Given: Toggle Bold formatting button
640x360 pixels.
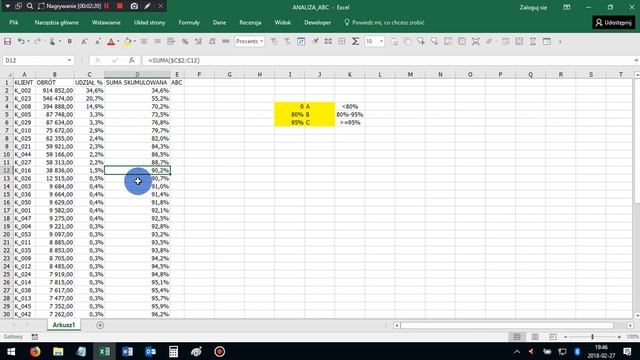Looking at the screenshot, I should click(x=70, y=41).
